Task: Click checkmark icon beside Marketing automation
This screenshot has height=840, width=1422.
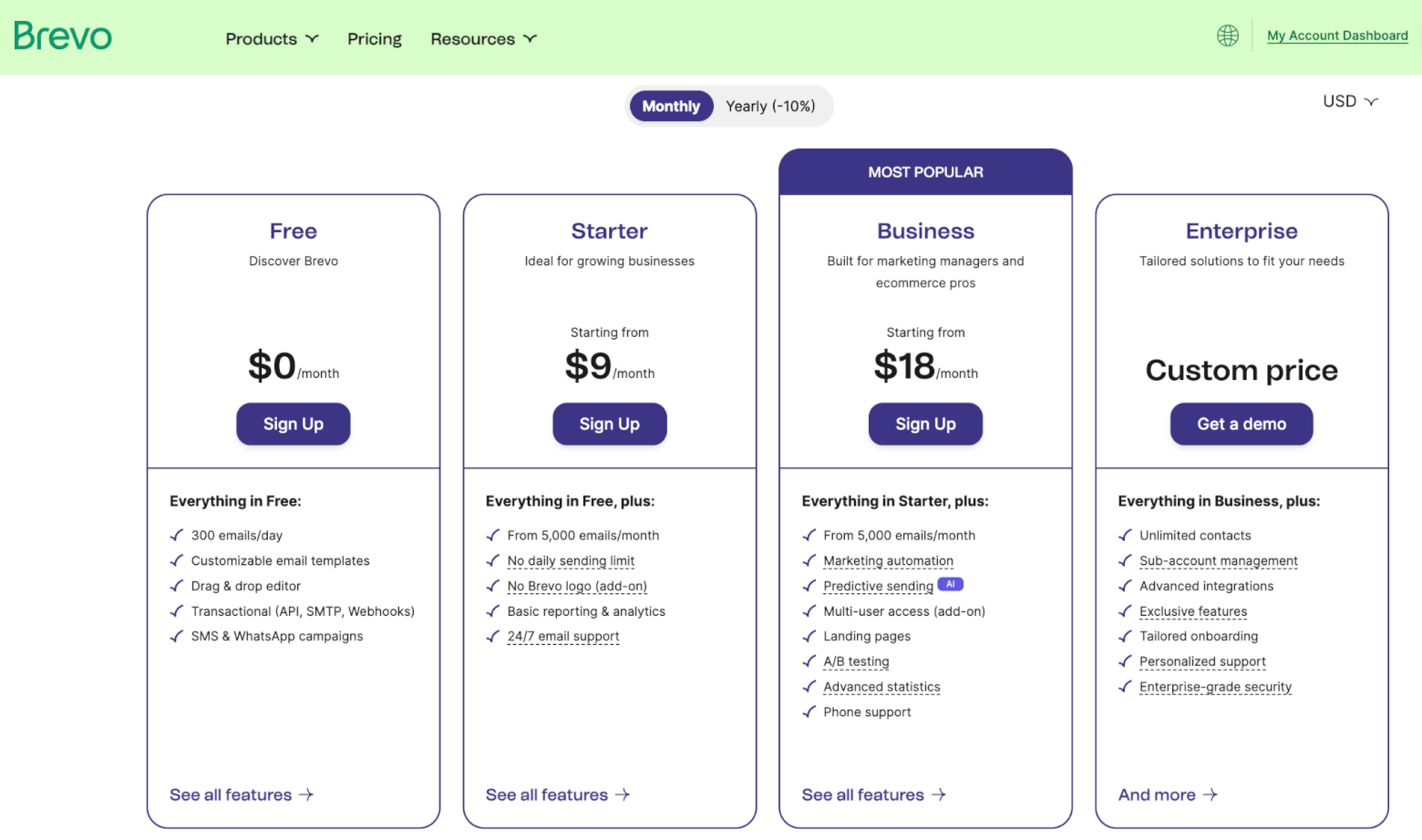Action: (x=809, y=561)
